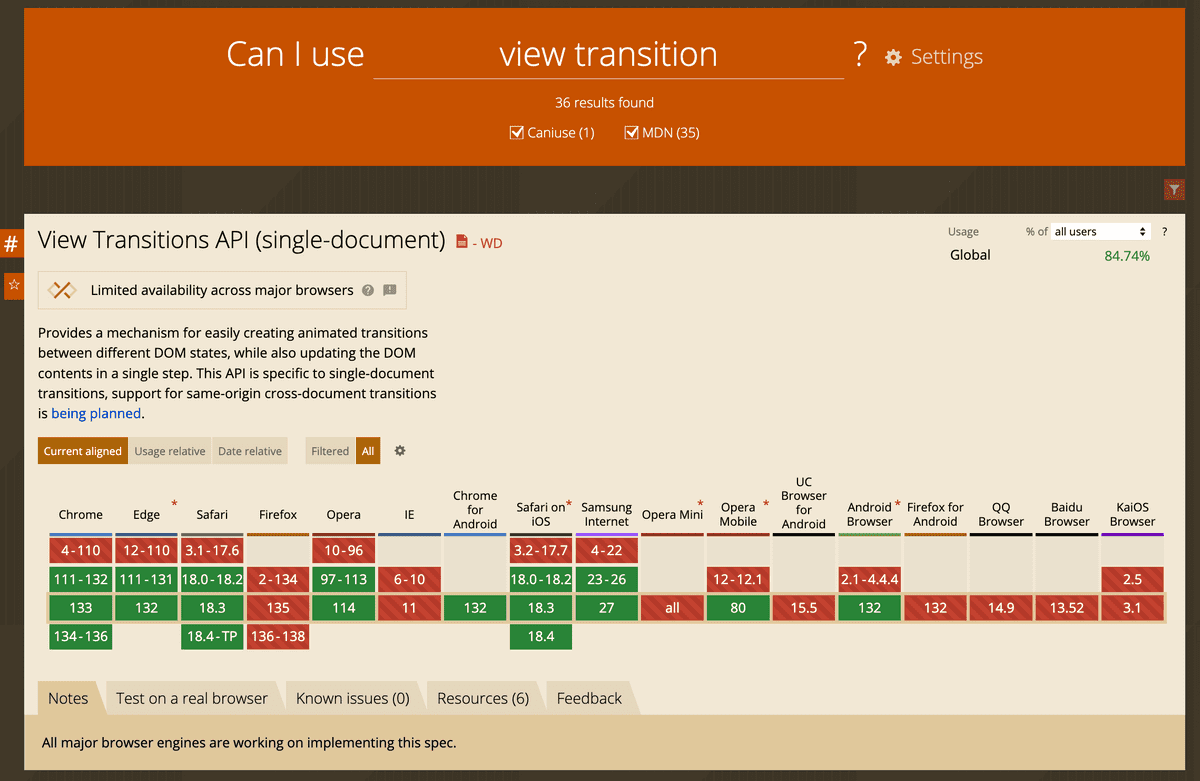This screenshot has width=1200, height=781.
Task: Toggle the Caniuse (1) checkbox
Action: [x=517, y=132]
